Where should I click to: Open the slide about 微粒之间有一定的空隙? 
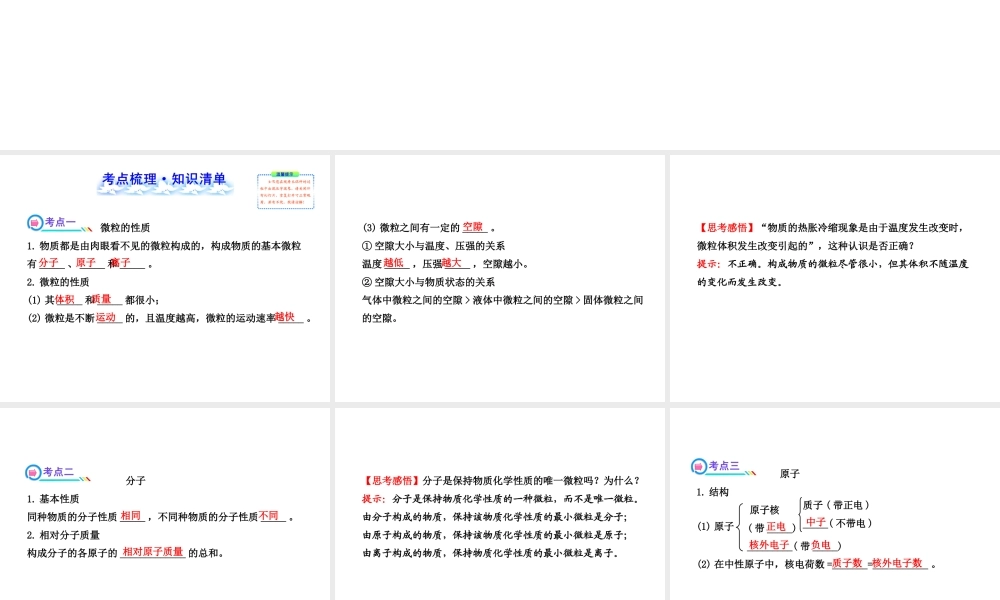coord(499,278)
